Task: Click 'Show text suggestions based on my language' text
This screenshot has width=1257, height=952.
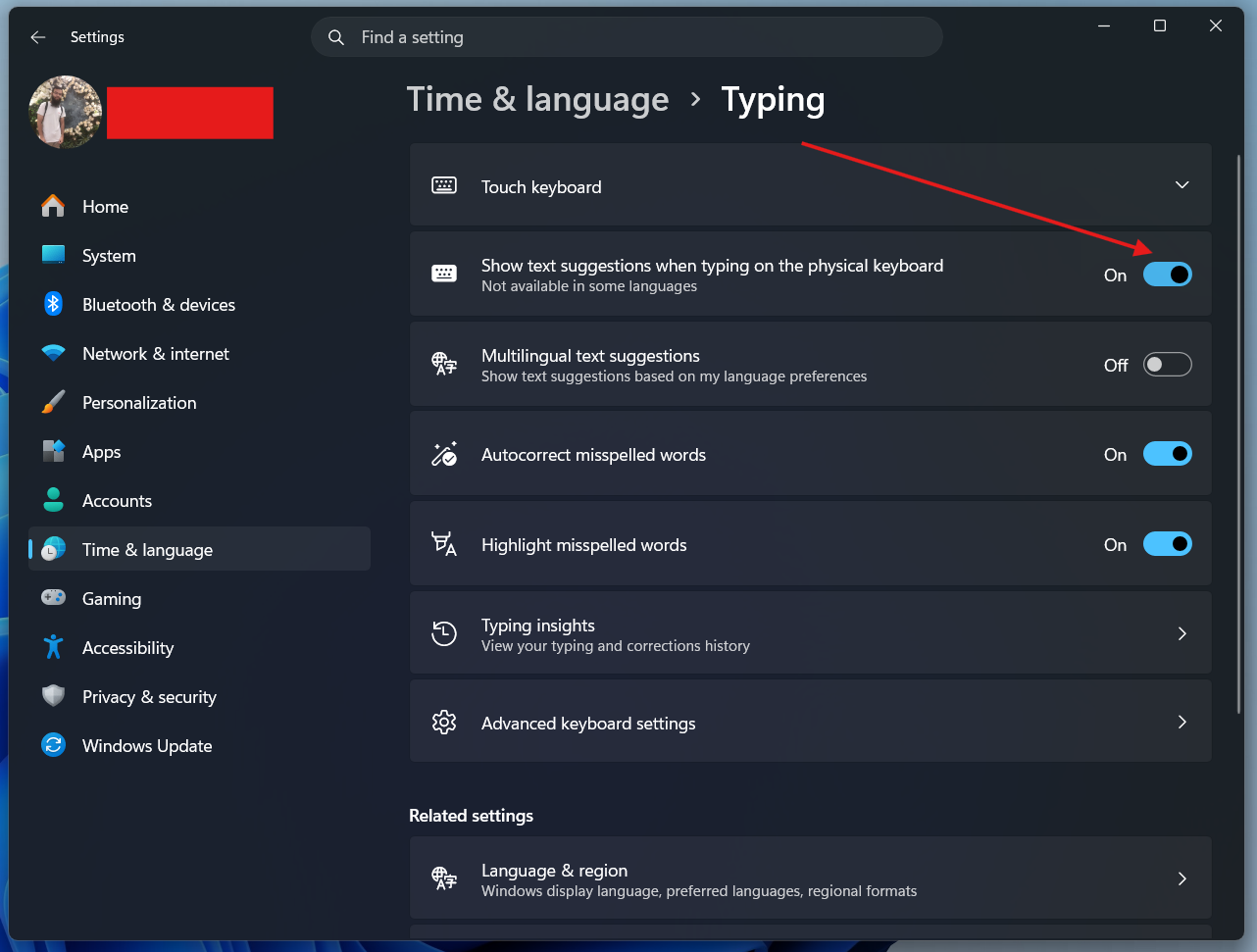Action: click(x=675, y=376)
